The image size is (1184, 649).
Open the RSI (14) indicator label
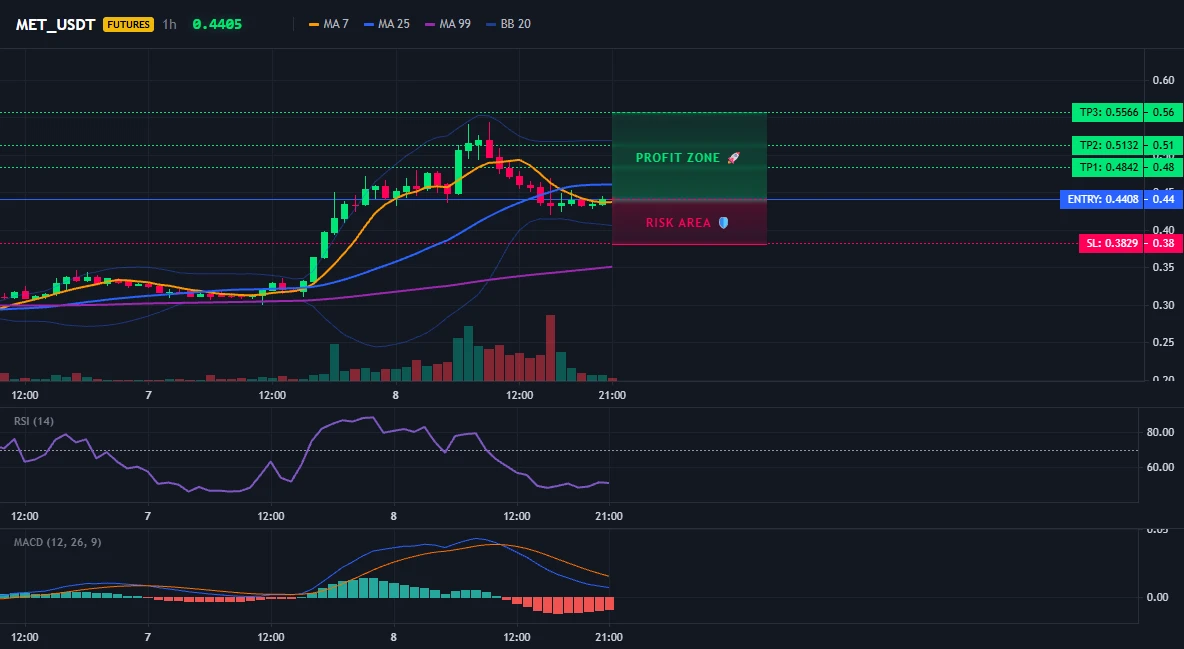click(34, 421)
